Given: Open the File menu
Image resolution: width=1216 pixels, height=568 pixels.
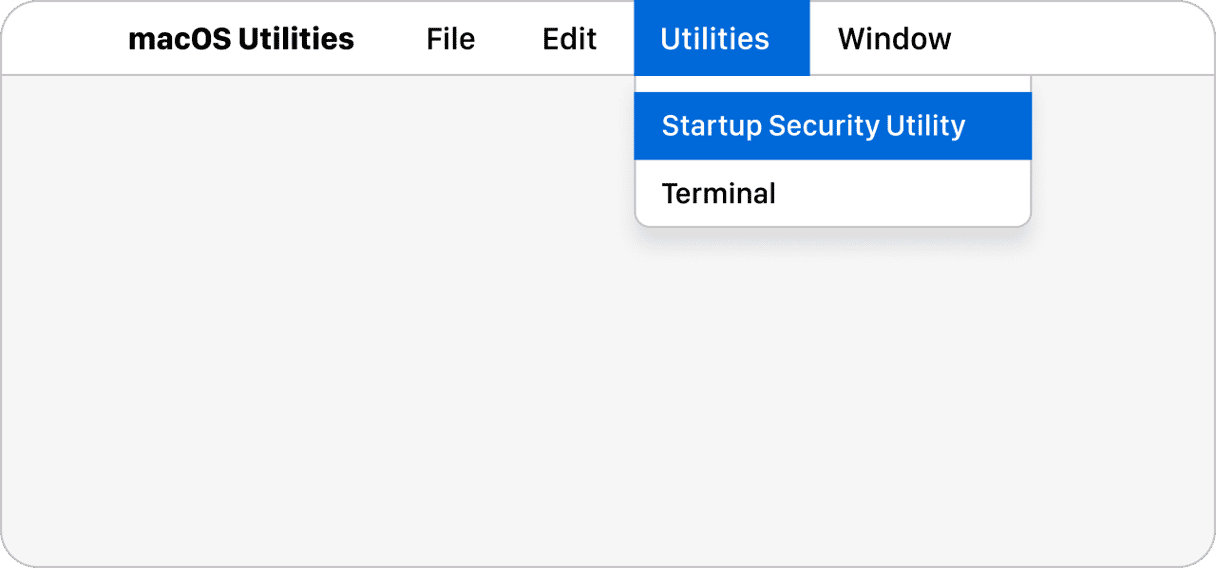Looking at the screenshot, I should (450, 39).
